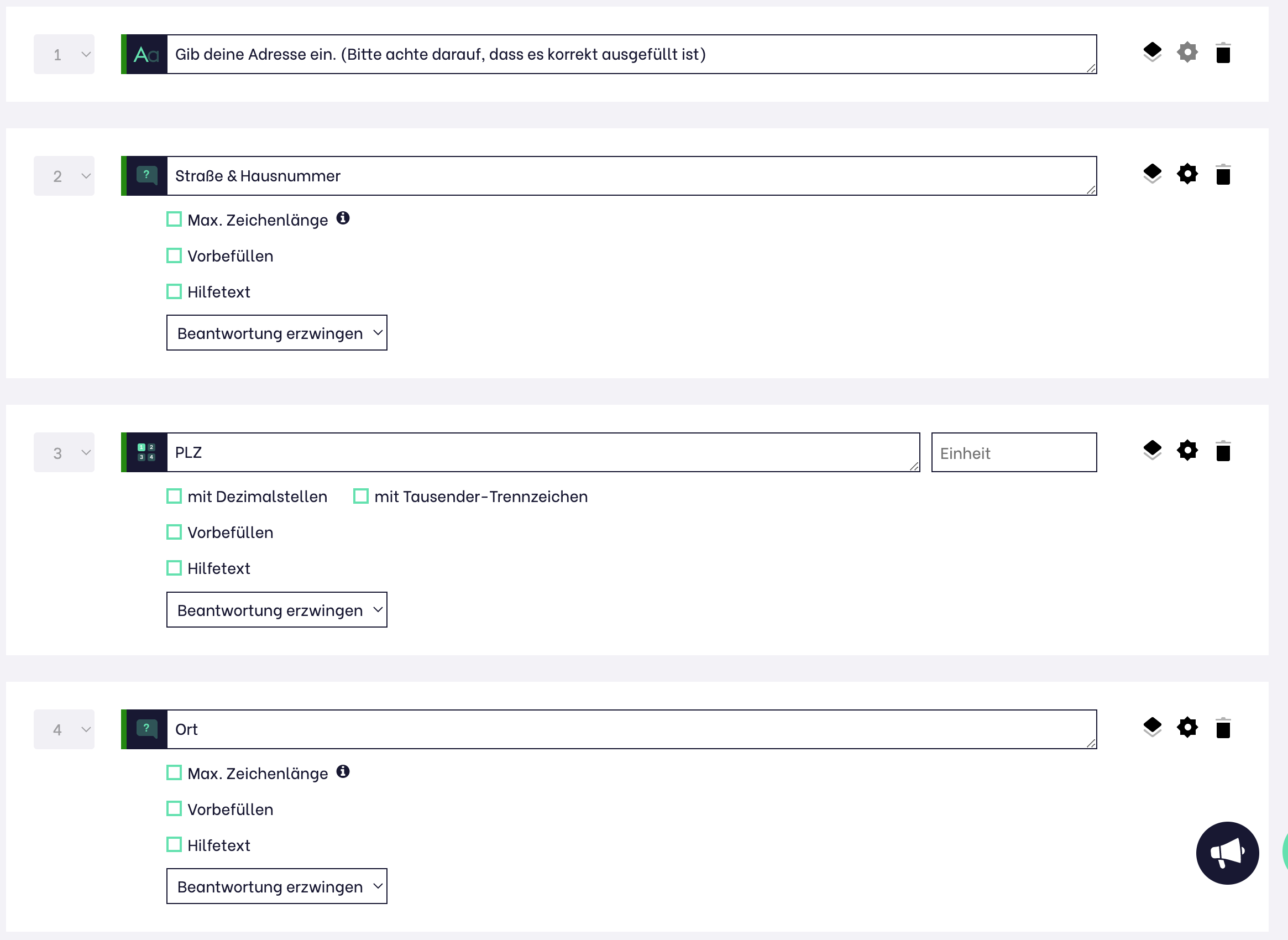Check 'mit Dezimalstellen' for the PLZ question
The width and height of the screenshot is (1288, 940).
(x=174, y=496)
